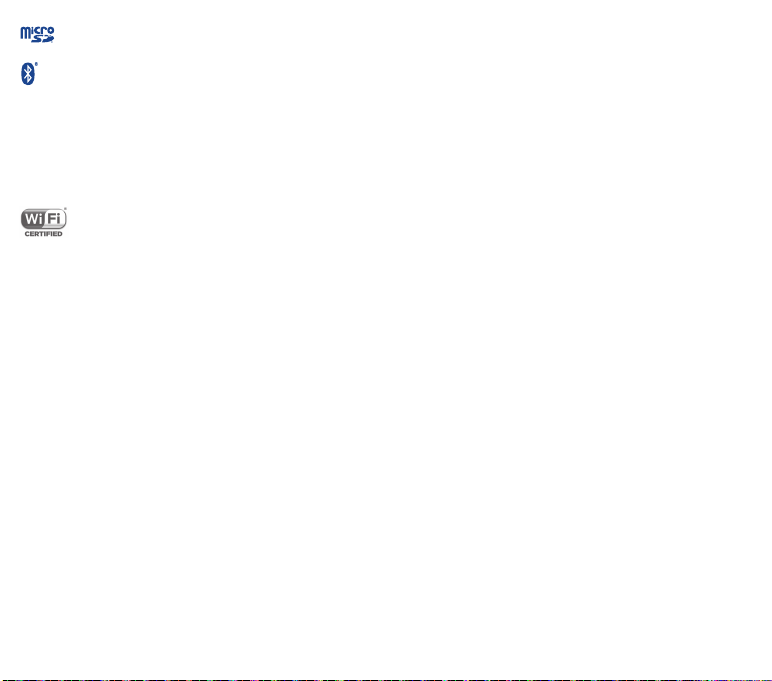Click the microSD logo
The height and width of the screenshot is (681, 772).
pos(37,34)
